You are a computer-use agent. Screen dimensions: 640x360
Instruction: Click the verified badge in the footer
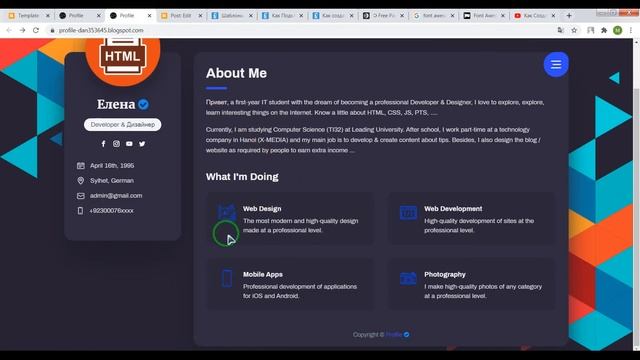point(407,335)
